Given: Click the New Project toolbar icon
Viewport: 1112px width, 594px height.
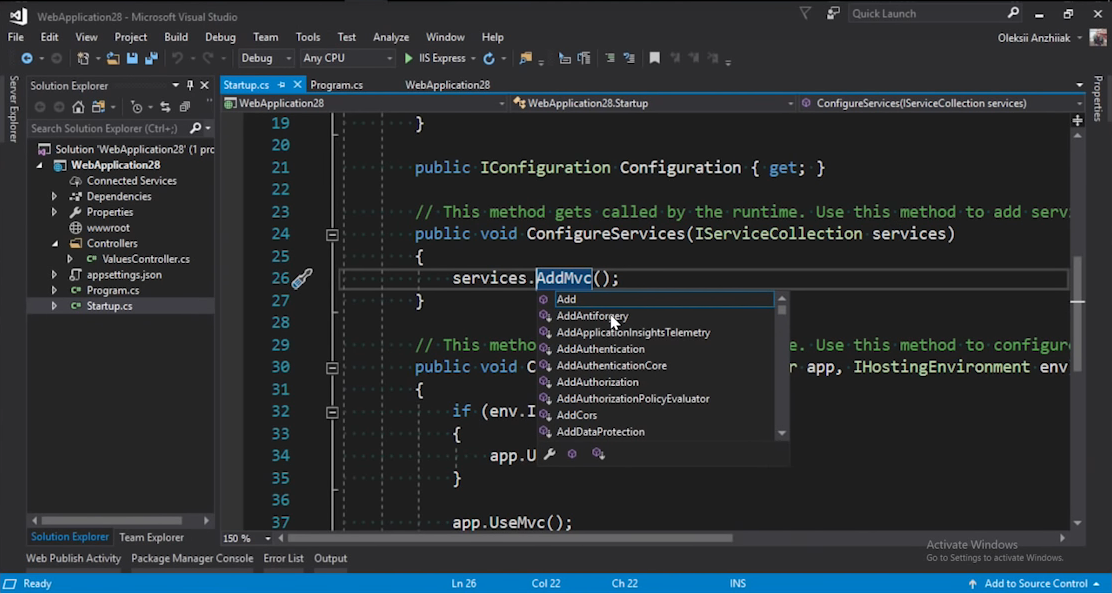Looking at the screenshot, I should point(83,58).
